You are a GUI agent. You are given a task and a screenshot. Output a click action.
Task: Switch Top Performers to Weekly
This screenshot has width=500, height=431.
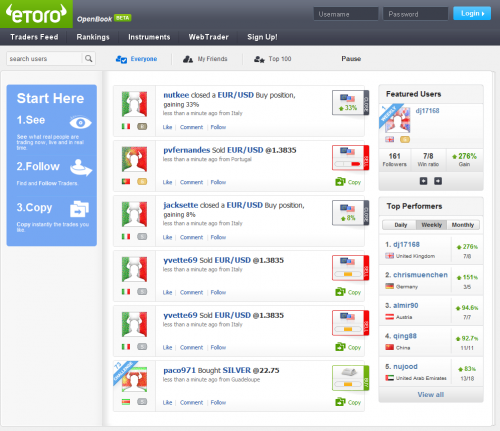(432, 225)
